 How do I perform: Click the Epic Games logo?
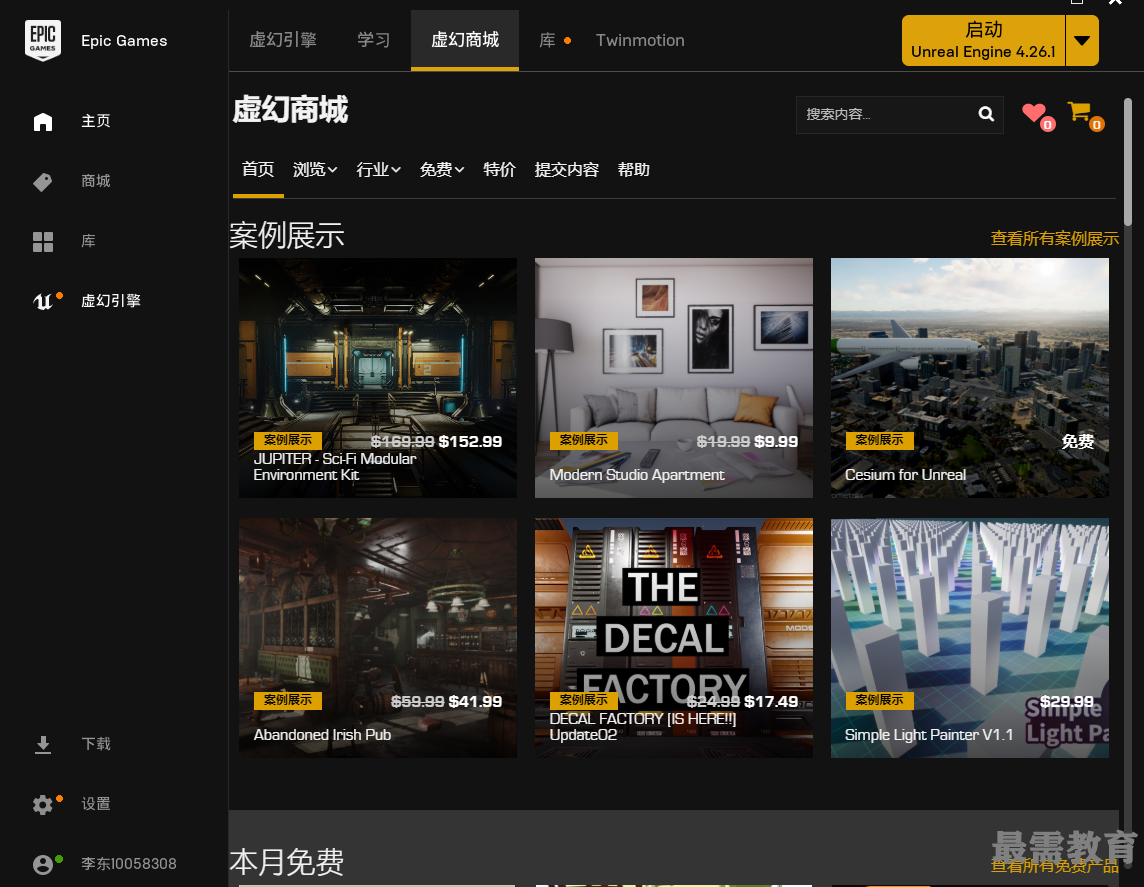point(42,40)
